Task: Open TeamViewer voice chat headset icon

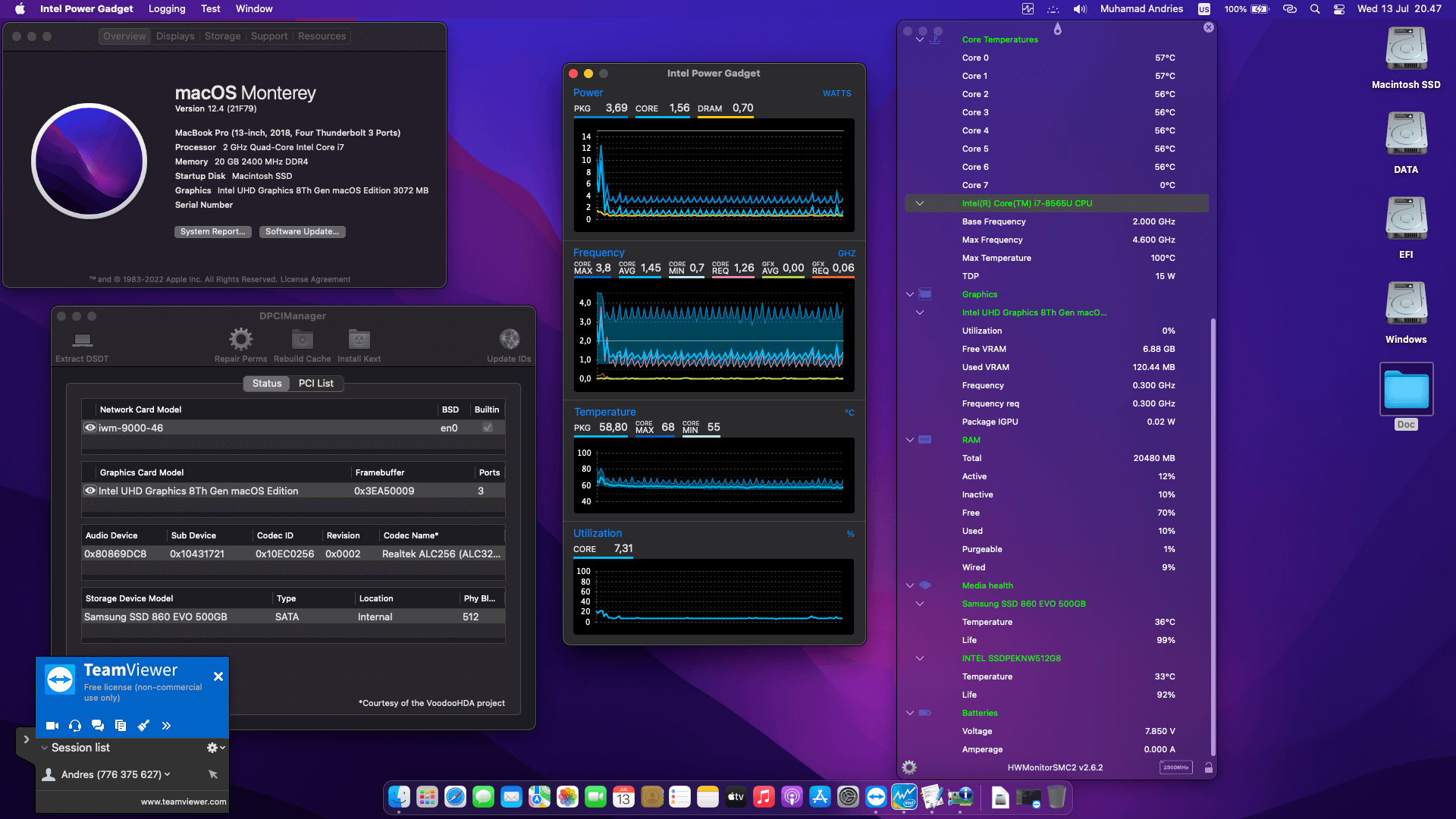Action: point(74,725)
